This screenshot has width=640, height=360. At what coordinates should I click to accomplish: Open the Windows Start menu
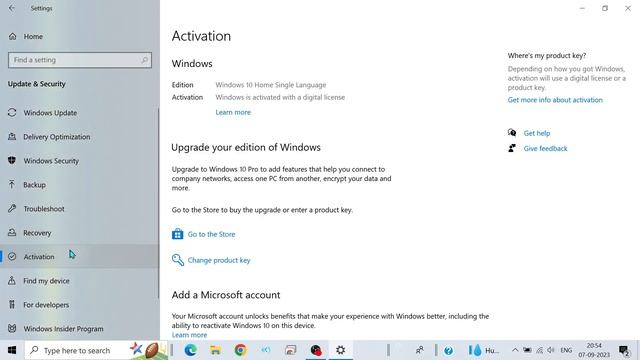coord(12,350)
